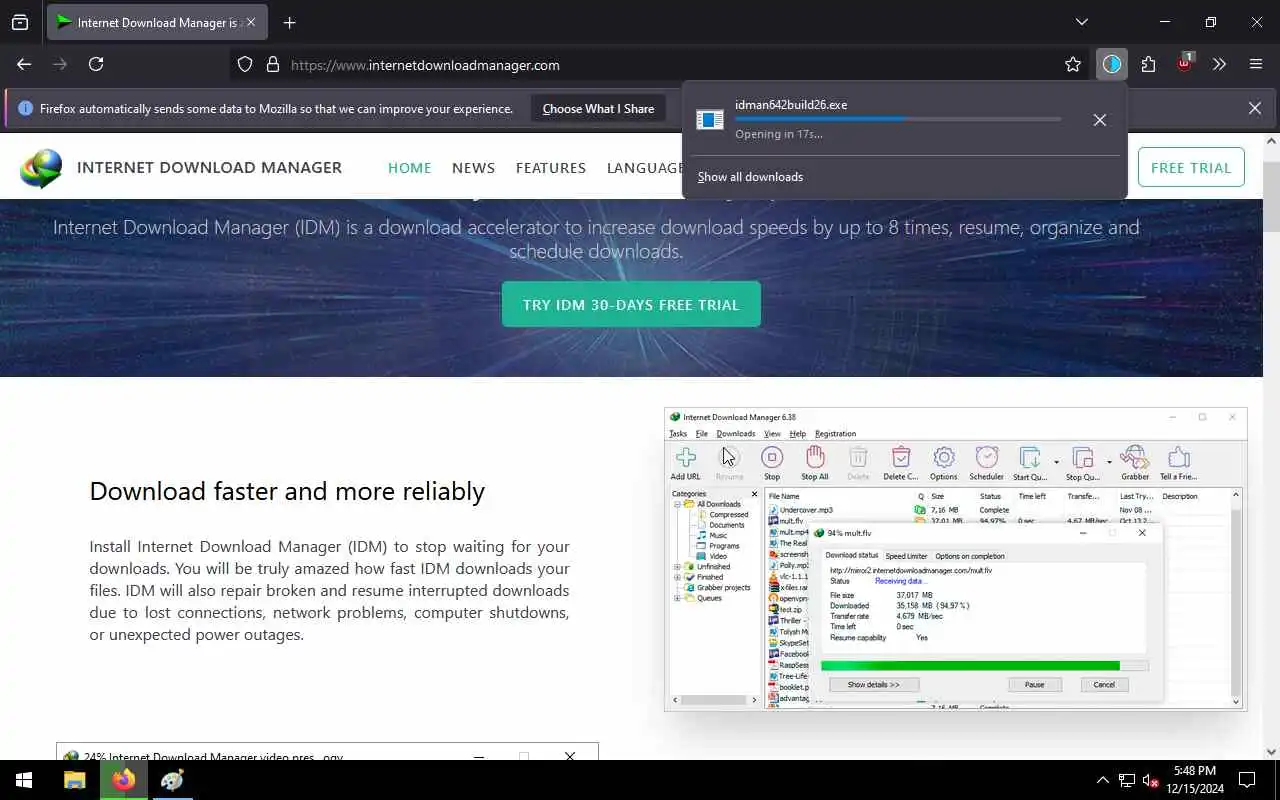Viewport: 1280px width, 800px height.
Task: Click the FREE TRIAL header button
Action: click(1190, 167)
